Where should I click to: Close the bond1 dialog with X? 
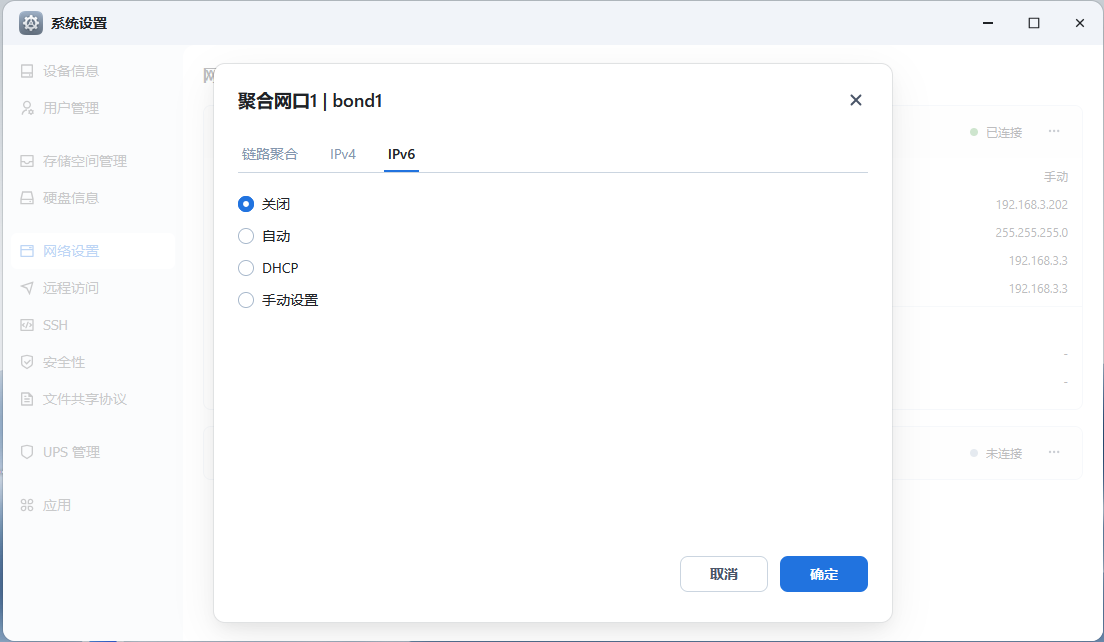coord(855,100)
